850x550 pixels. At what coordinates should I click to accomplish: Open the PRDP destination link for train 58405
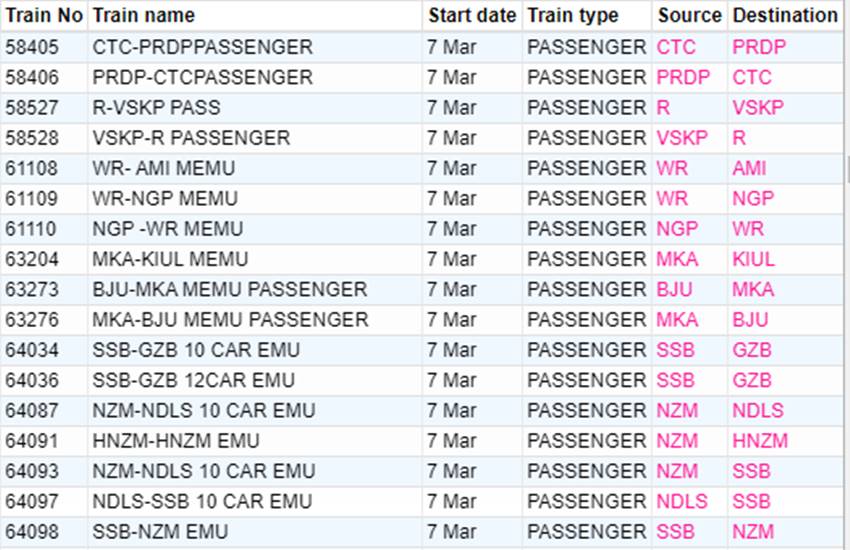pos(759,47)
